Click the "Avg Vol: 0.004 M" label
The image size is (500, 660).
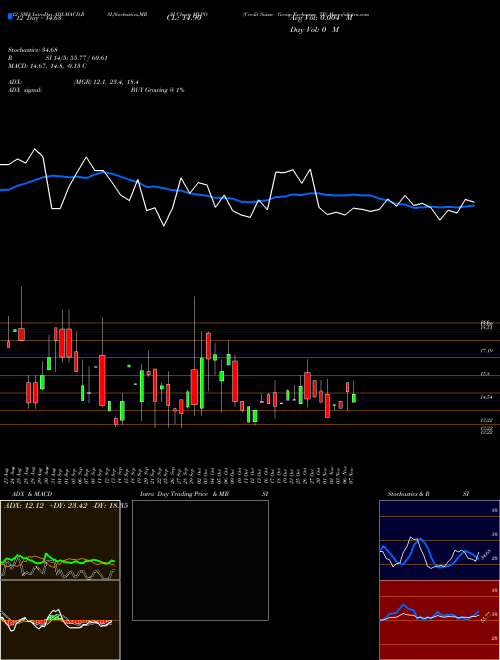coord(321,18)
